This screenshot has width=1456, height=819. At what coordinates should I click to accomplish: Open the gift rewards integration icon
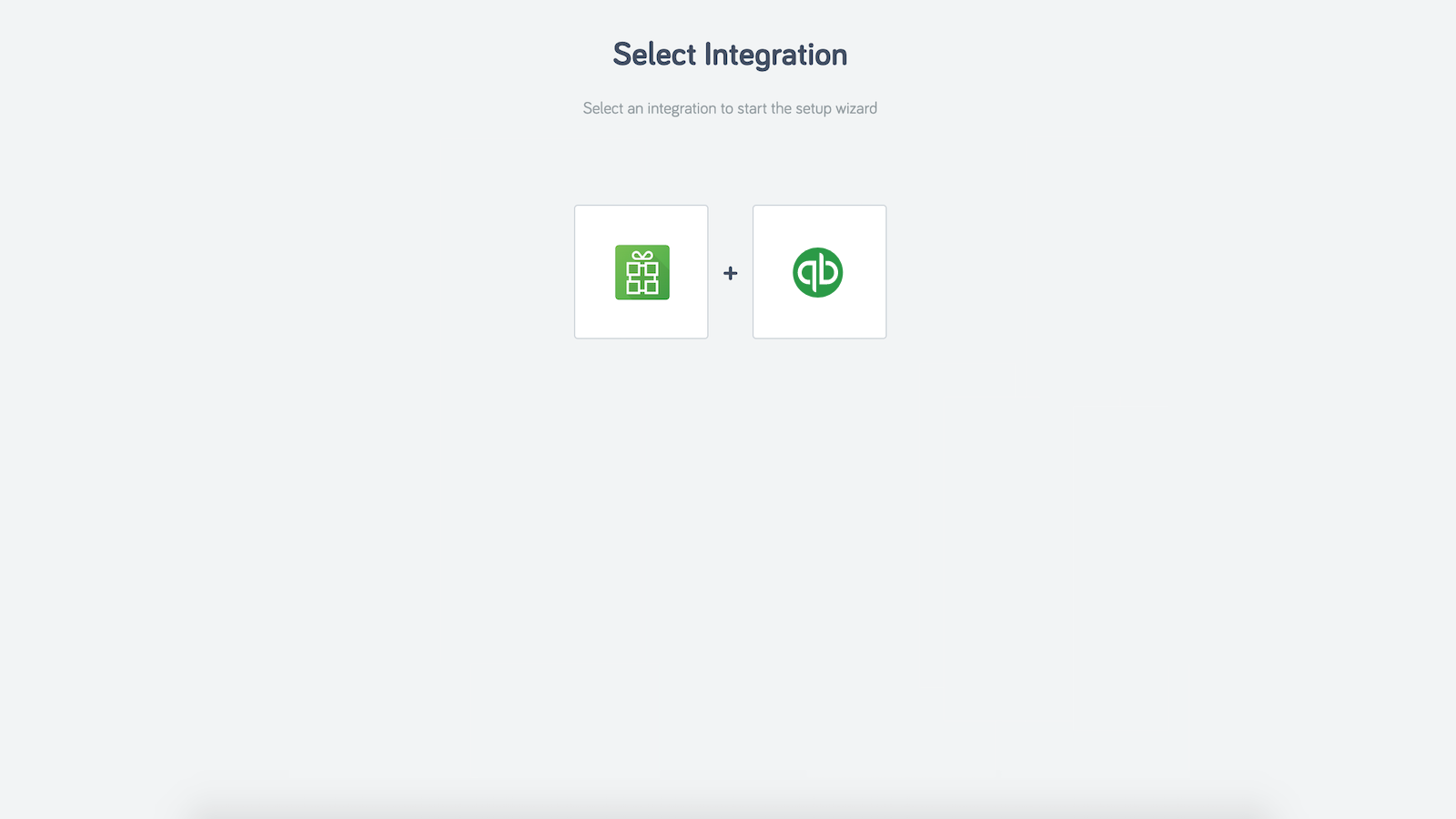coord(642,272)
